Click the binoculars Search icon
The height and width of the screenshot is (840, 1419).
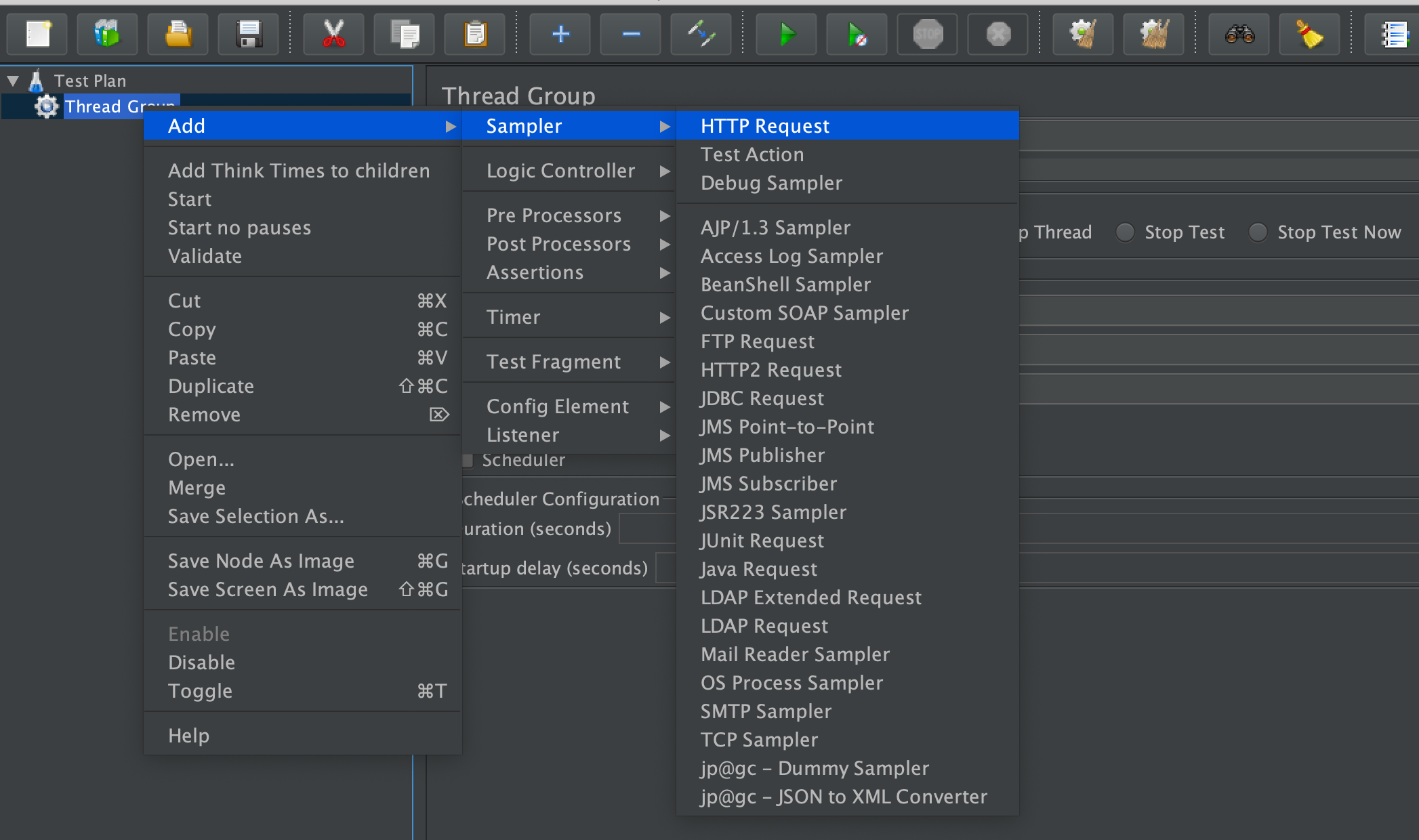click(x=1239, y=34)
